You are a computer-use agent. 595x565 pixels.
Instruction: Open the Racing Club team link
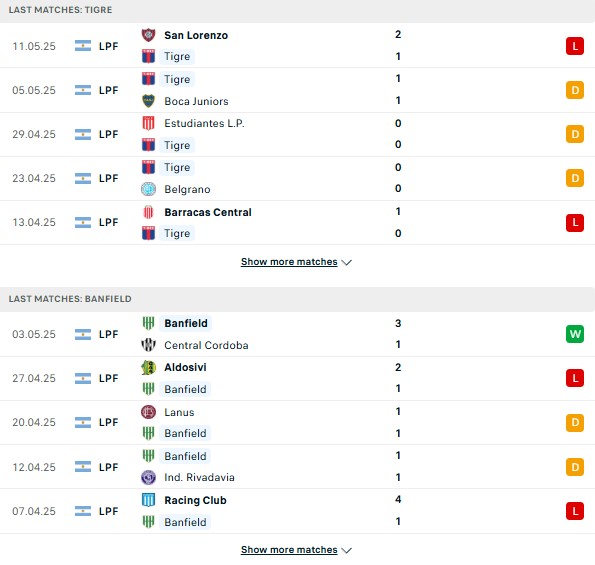point(195,500)
